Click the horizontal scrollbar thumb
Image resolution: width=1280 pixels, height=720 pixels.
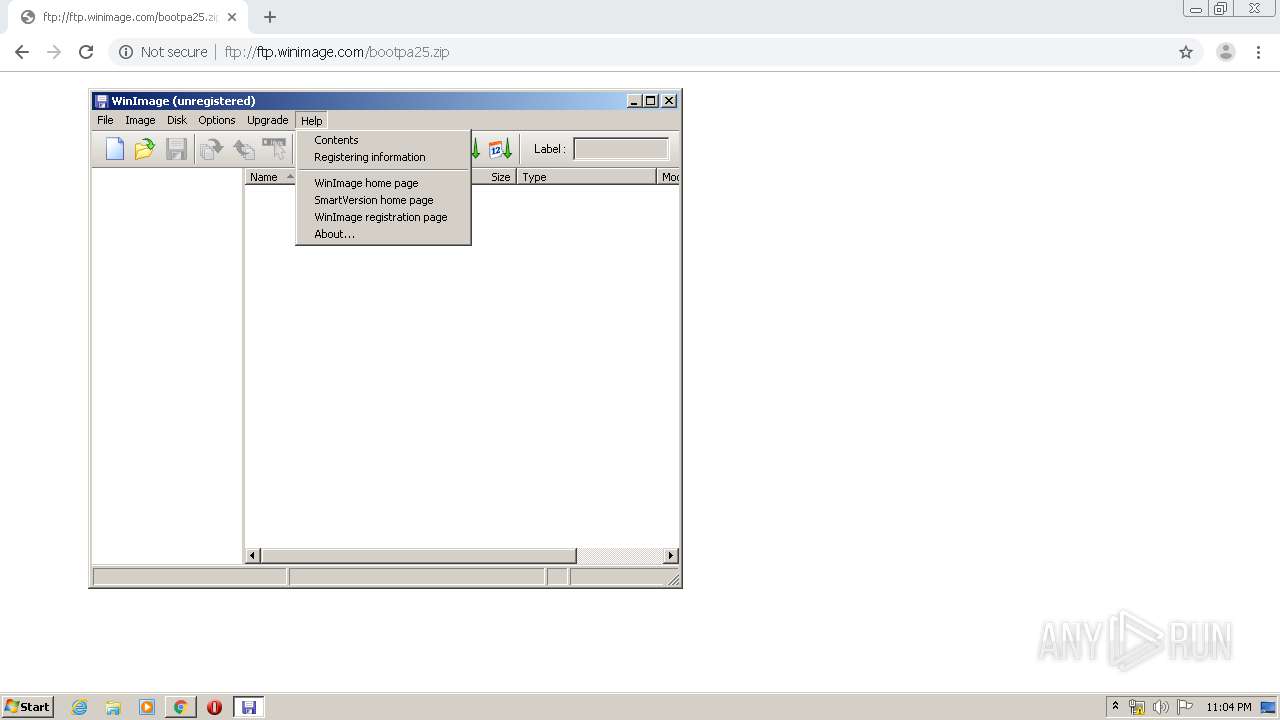[418, 556]
